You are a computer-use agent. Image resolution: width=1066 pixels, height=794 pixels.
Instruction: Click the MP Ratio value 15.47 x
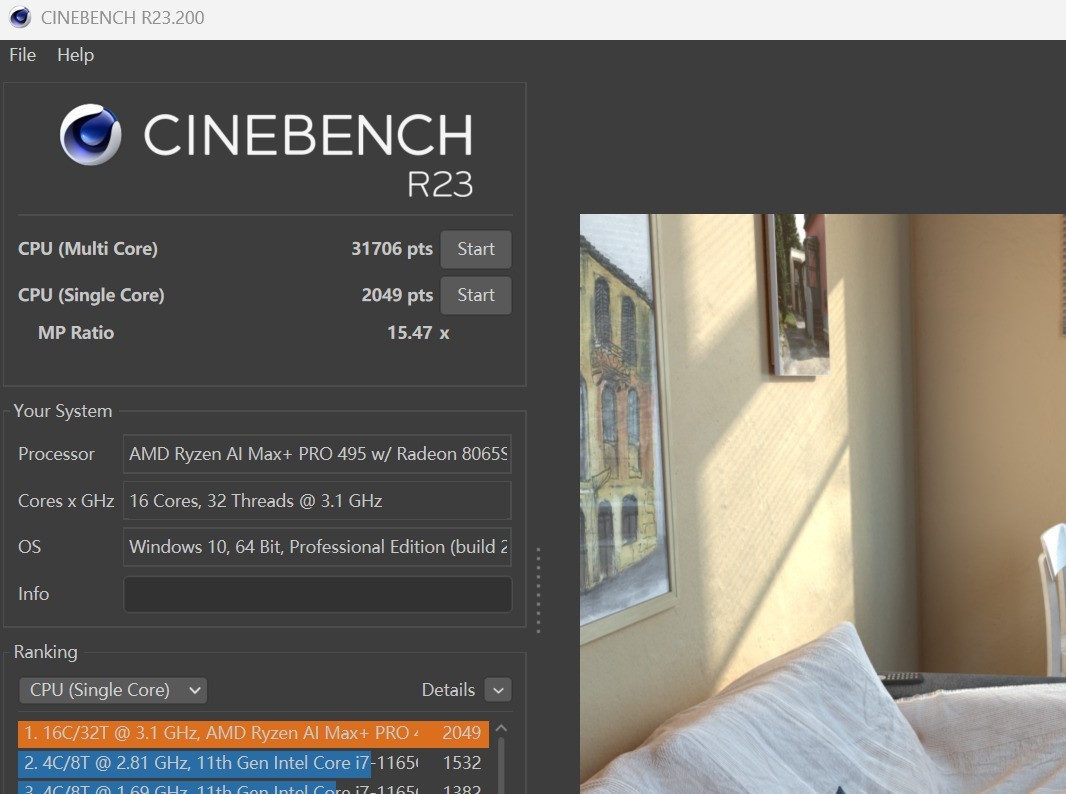click(418, 333)
